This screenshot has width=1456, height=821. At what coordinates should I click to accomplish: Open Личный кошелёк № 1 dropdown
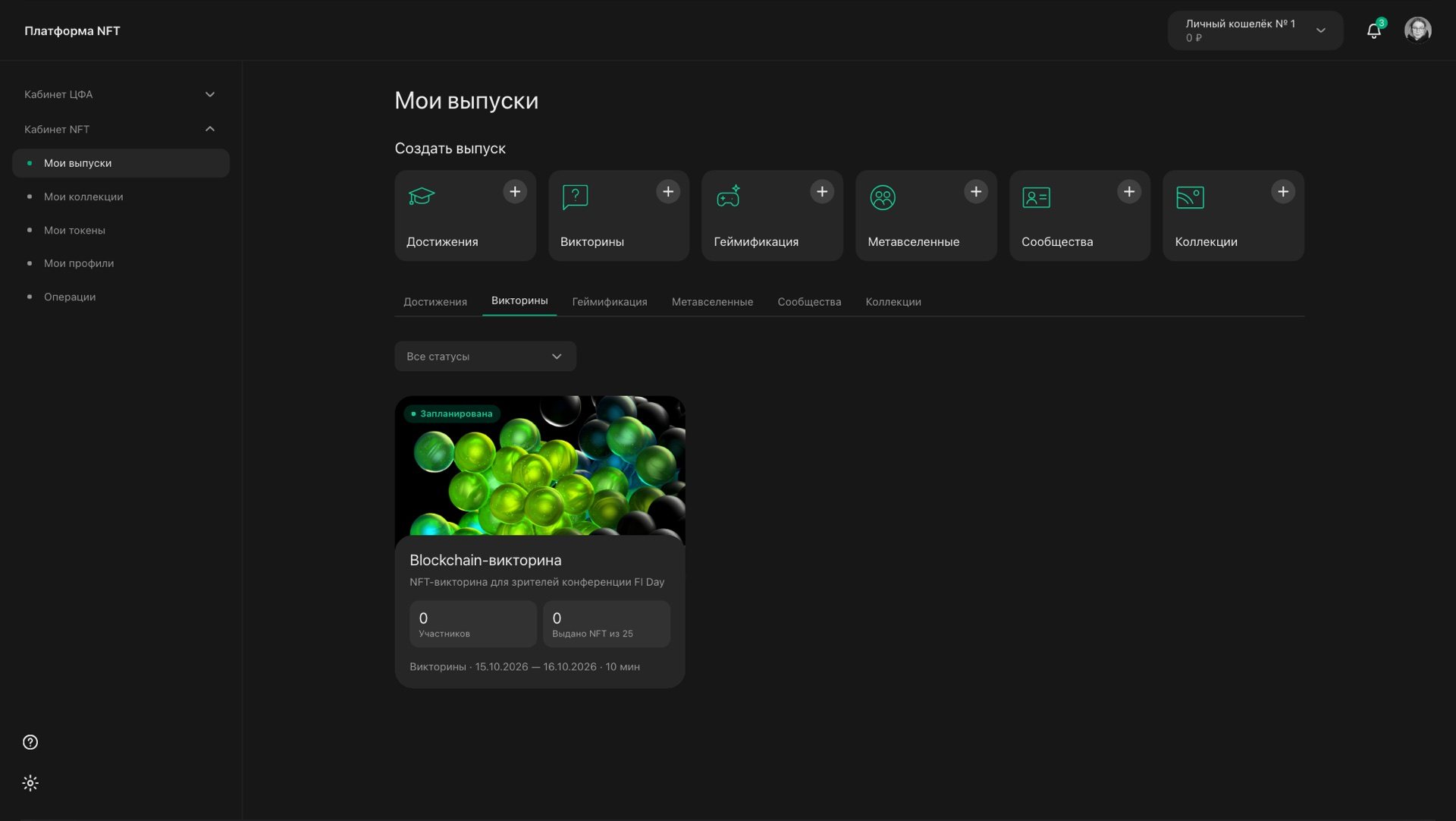1255,30
